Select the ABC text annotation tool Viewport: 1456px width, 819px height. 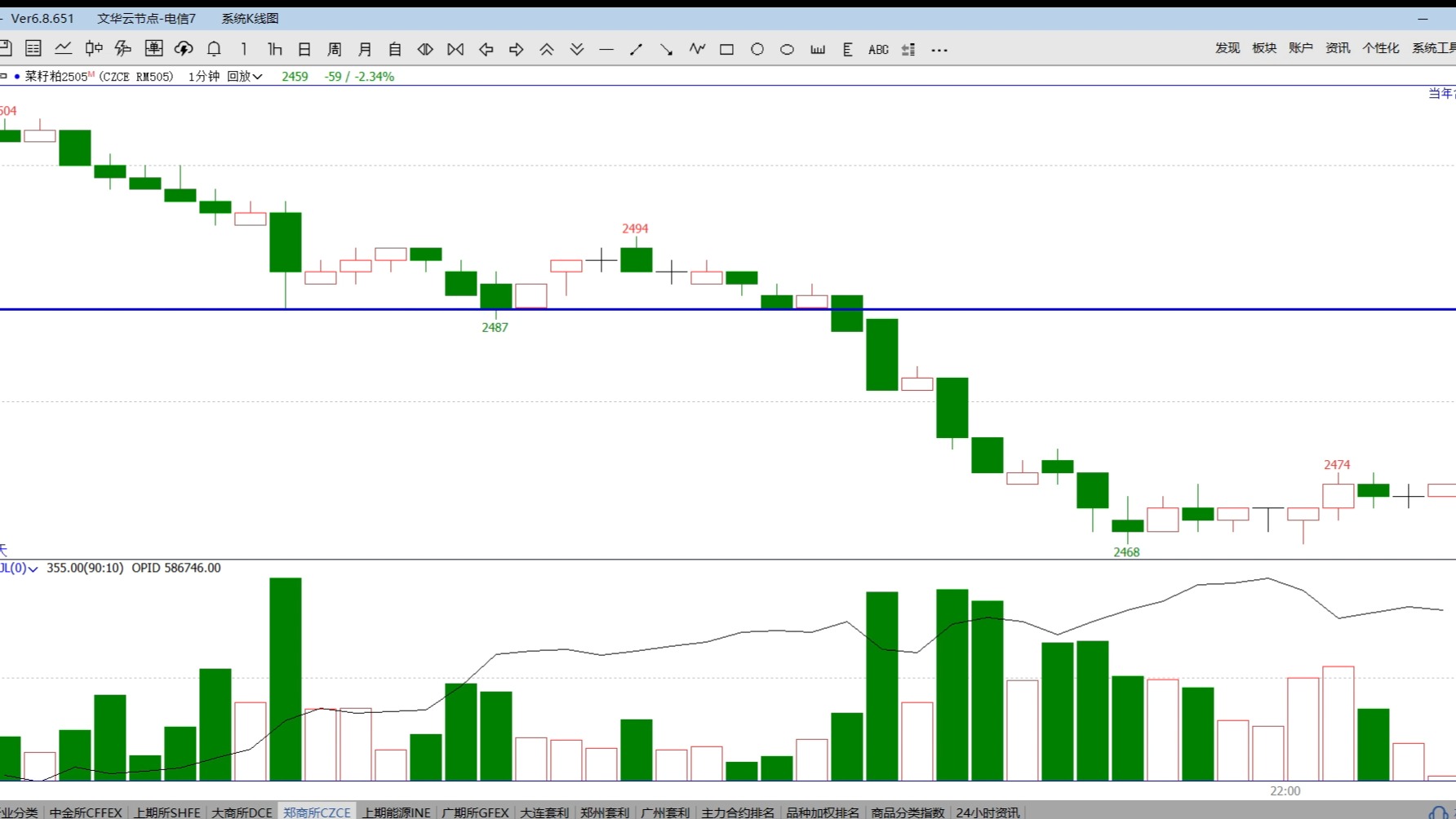point(878,50)
